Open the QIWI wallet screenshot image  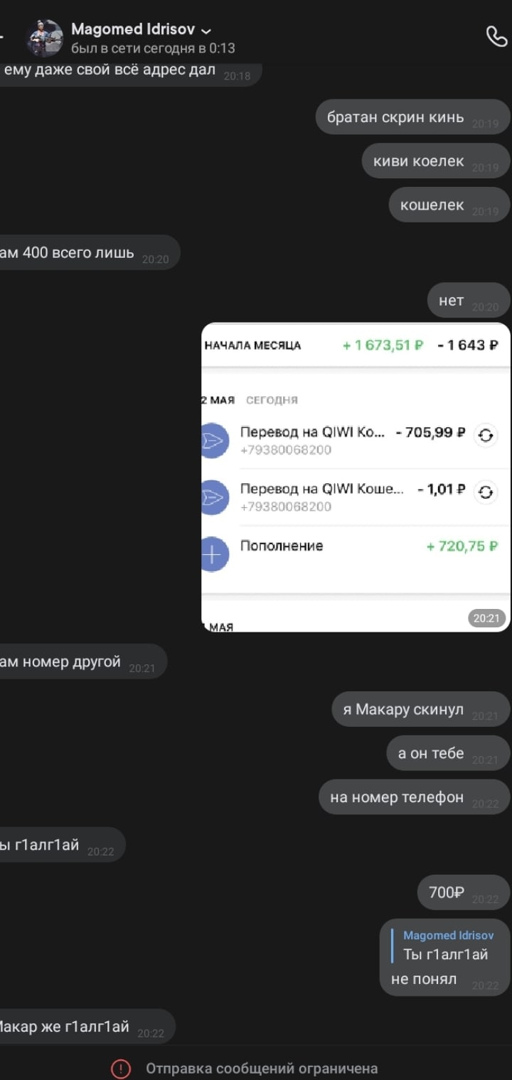[356, 477]
